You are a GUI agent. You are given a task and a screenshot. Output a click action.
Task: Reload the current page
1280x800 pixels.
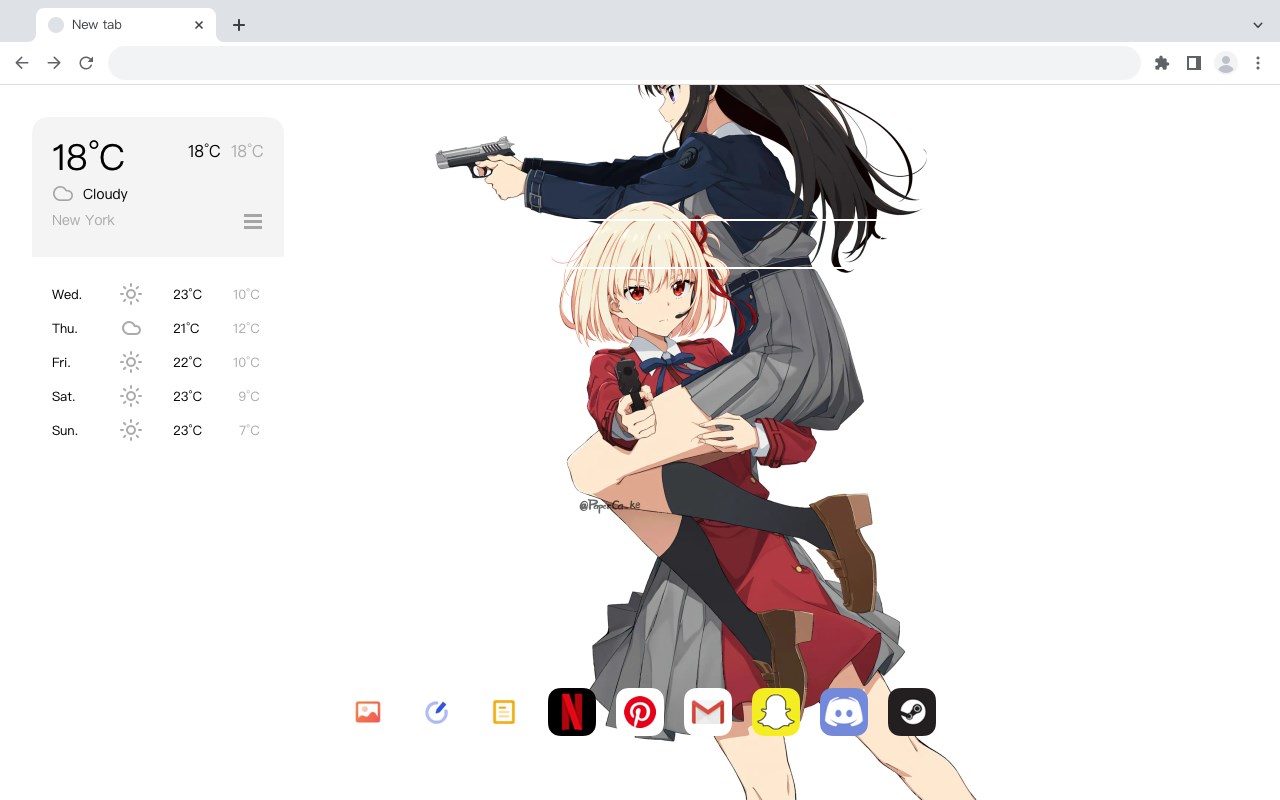86,63
